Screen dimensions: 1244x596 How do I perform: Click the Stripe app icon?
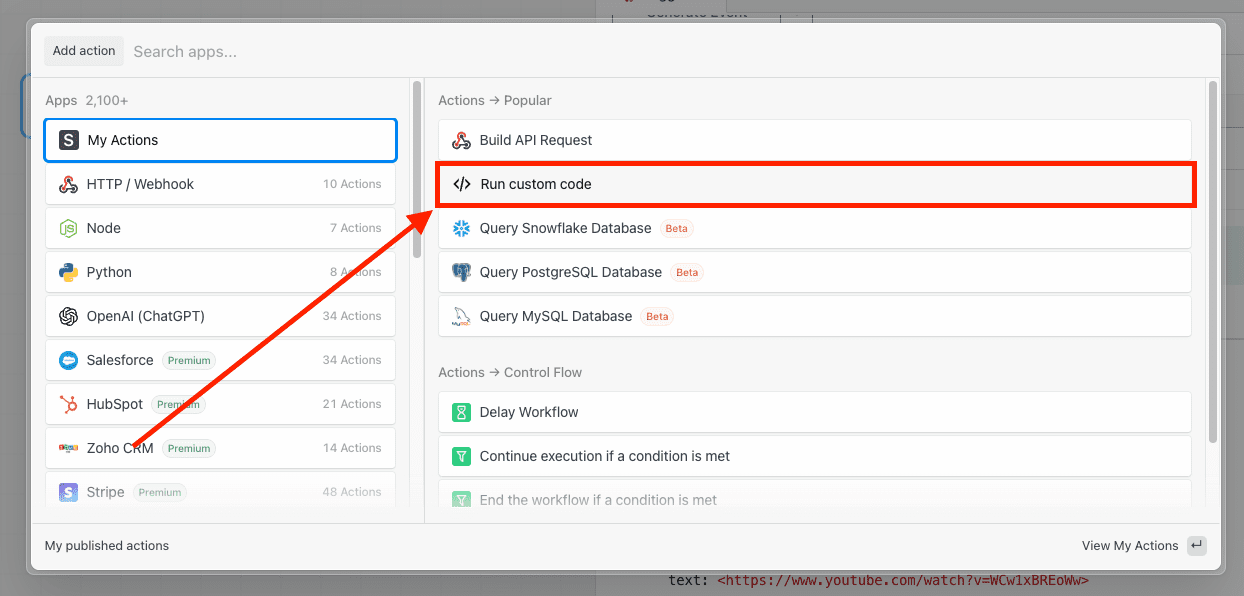[x=68, y=492]
